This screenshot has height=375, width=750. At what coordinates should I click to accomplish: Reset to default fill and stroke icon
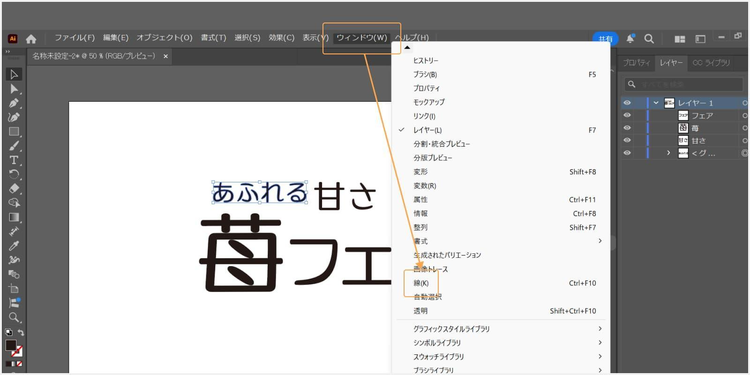(9, 332)
